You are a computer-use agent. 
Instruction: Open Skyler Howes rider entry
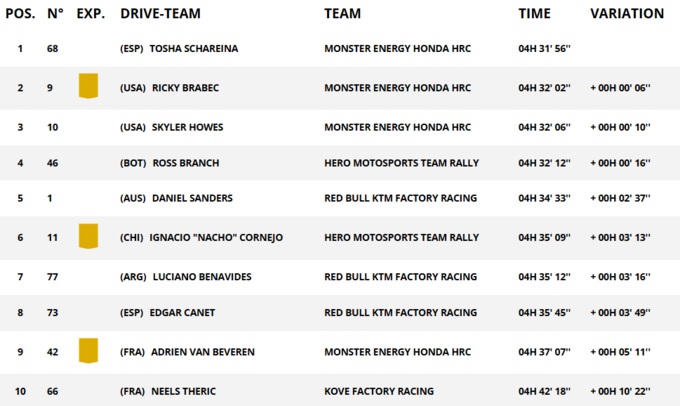tap(187, 127)
